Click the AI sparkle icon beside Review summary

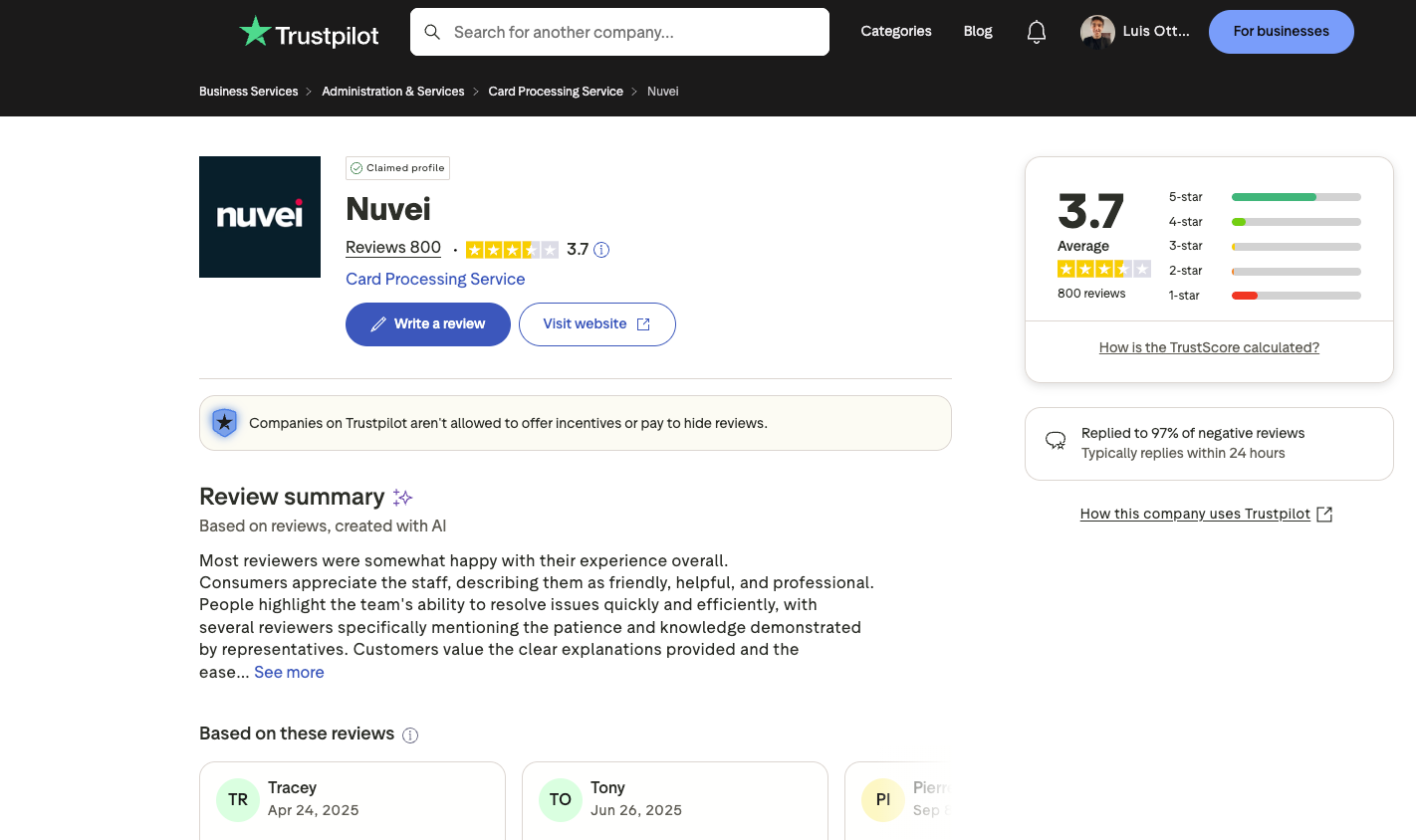pyautogui.click(x=402, y=497)
